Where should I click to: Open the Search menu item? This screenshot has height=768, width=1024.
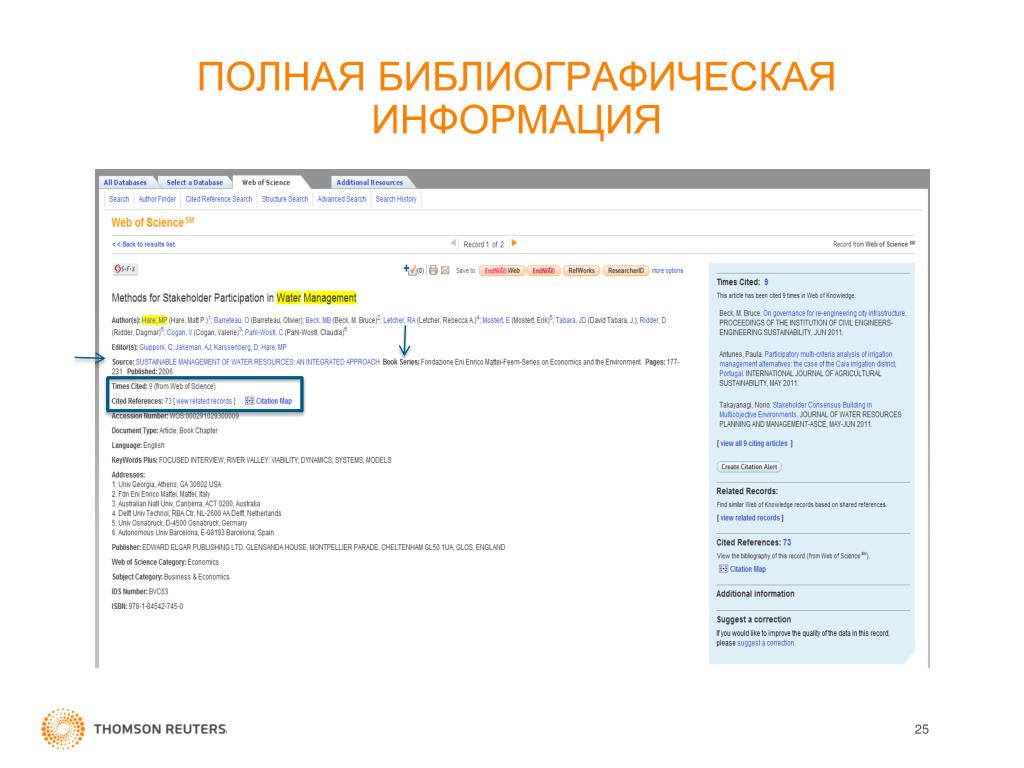tap(119, 199)
